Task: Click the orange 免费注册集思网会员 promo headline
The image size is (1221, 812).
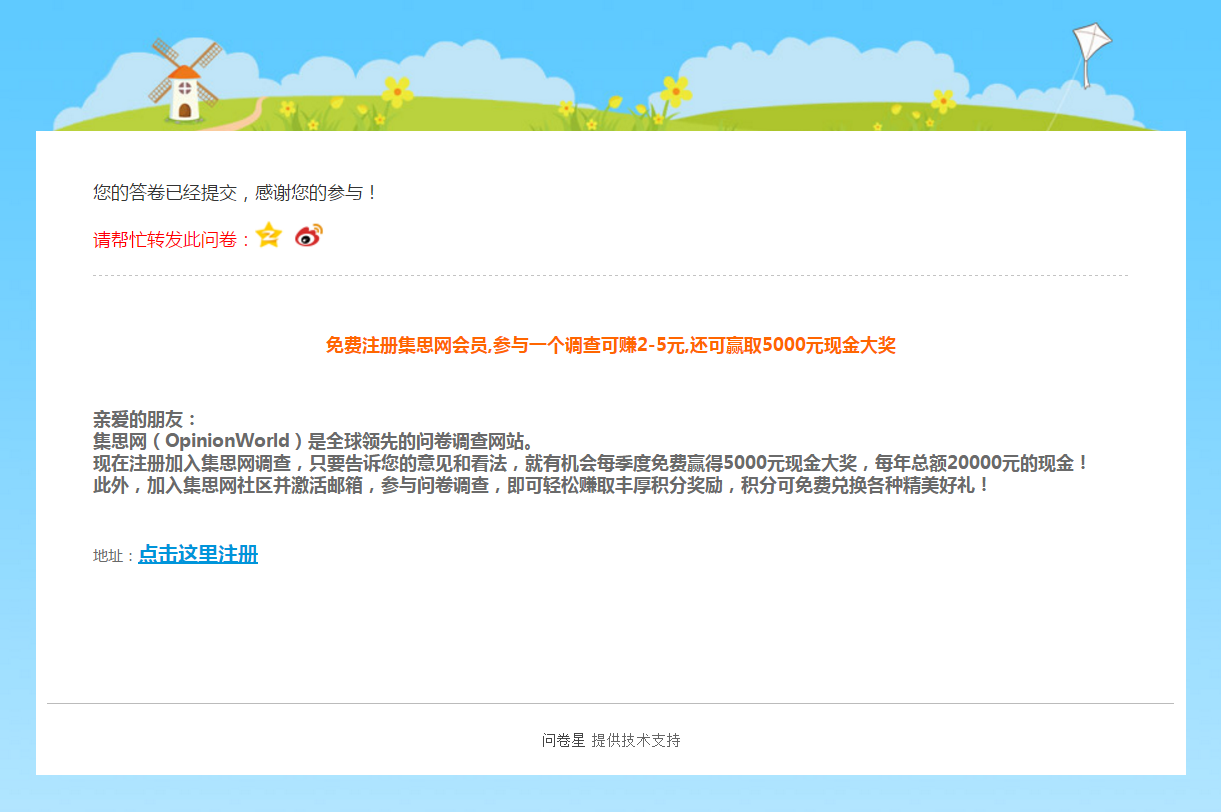Action: click(x=611, y=345)
